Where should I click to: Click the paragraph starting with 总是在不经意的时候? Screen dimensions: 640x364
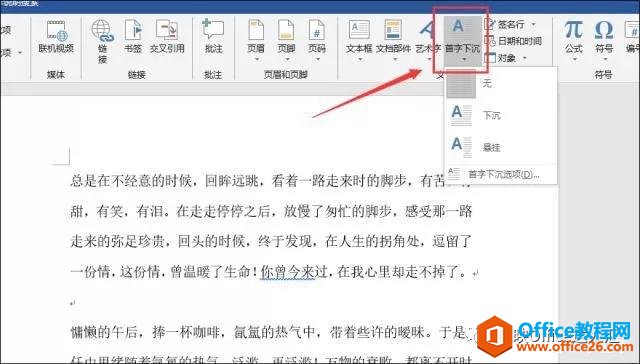pos(271,226)
